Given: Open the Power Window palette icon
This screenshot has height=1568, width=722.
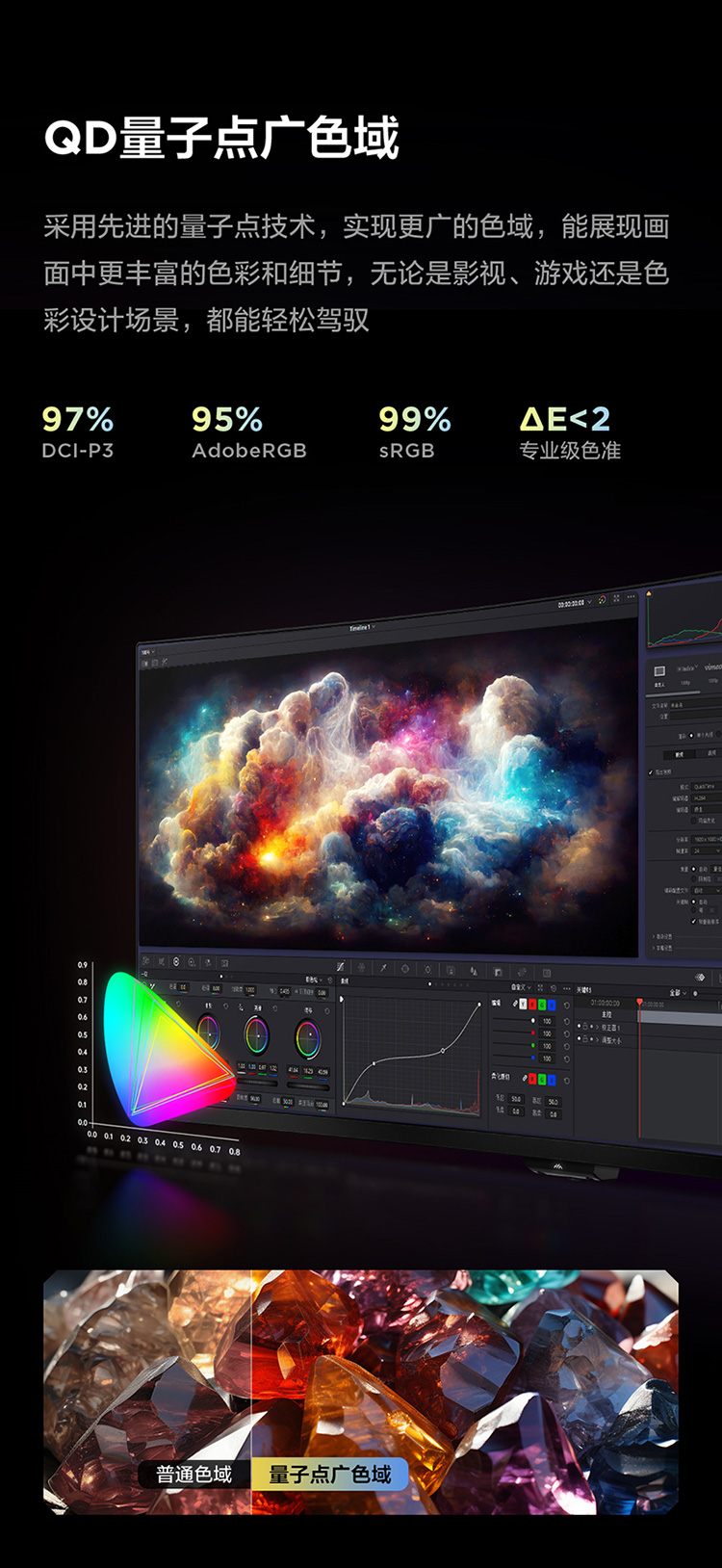Looking at the screenshot, I should 405,968.
